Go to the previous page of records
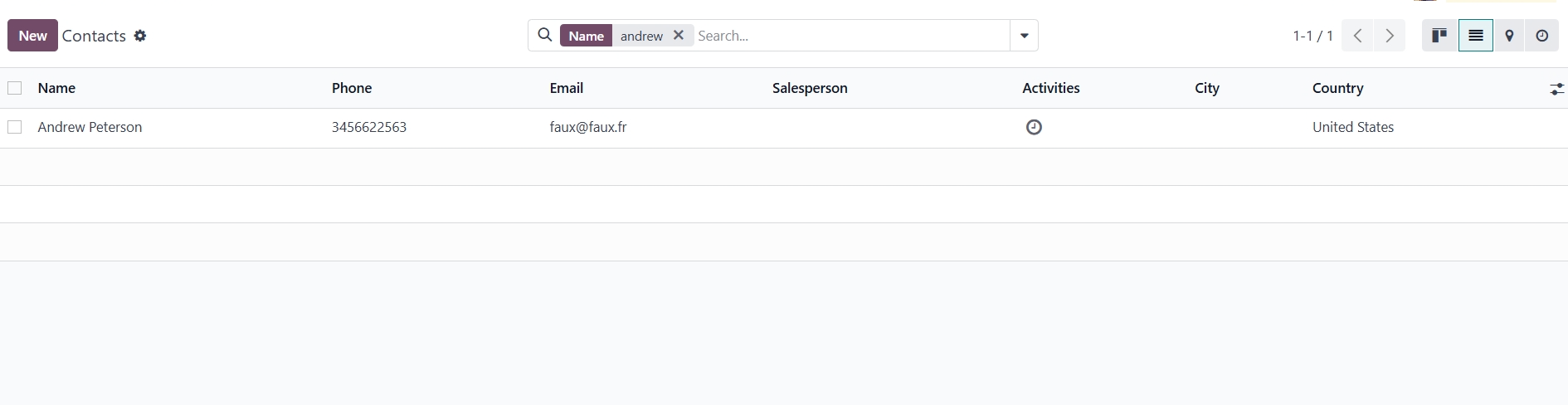The width and height of the screenshot is (1568, 405). click(x=1357, y=36)
